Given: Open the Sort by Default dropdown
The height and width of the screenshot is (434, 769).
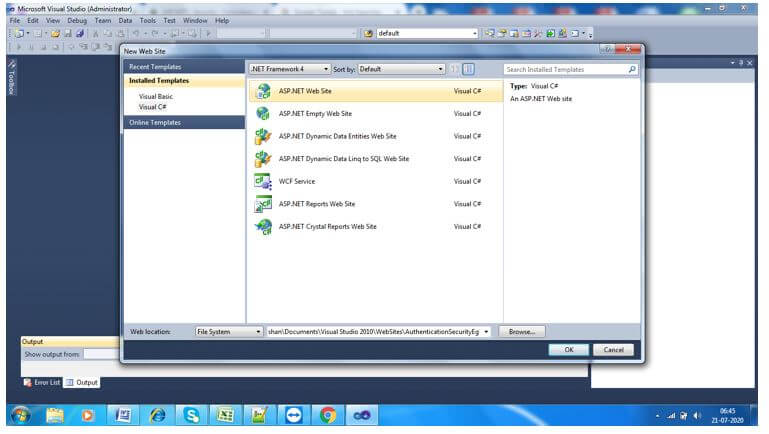Looking at the screenshot, I should [401, 69].
